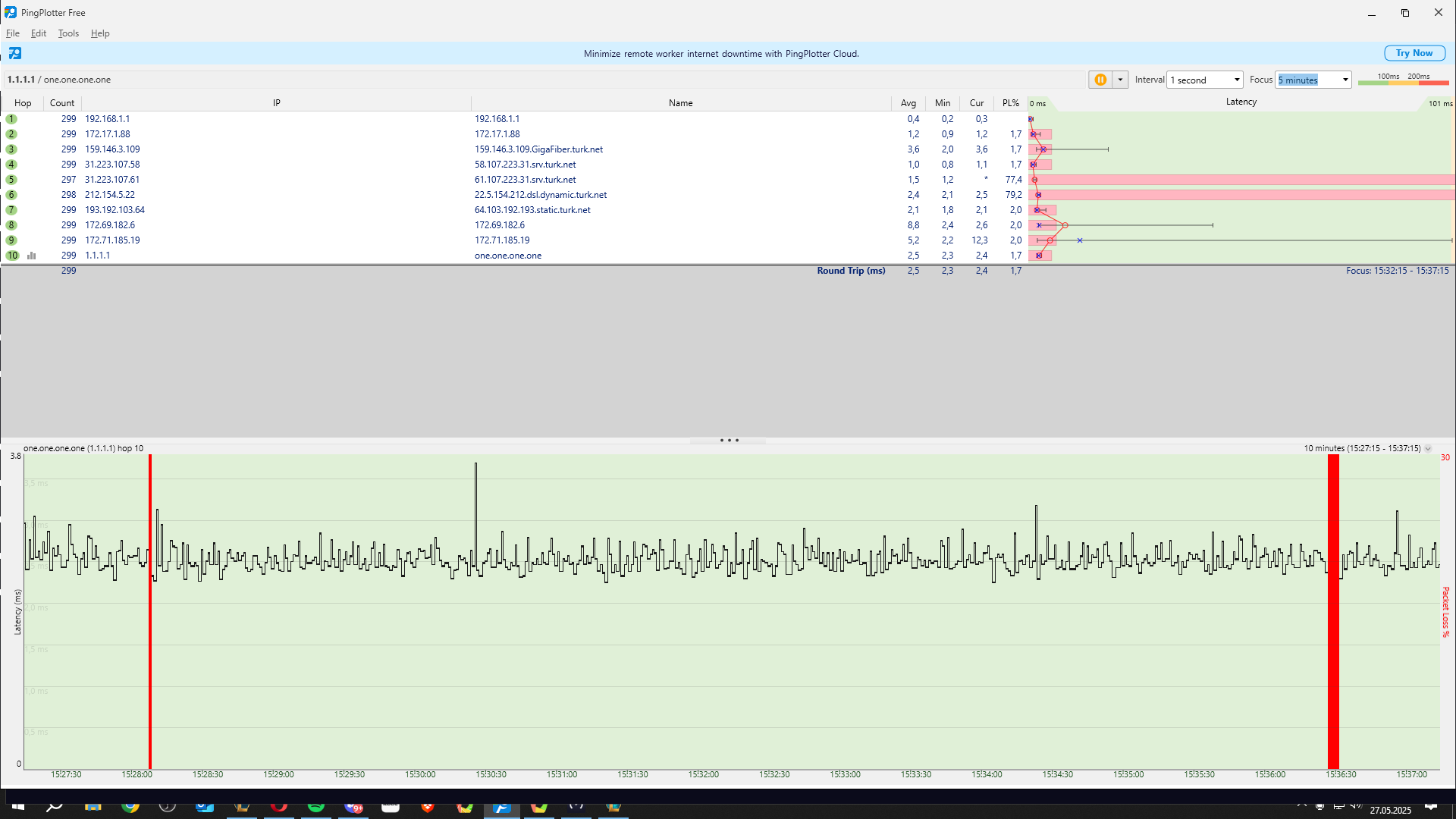The width and height of the screenshot is (1456, 819).
Task: Click the Count column header
Action: click(x=62, y=103)
